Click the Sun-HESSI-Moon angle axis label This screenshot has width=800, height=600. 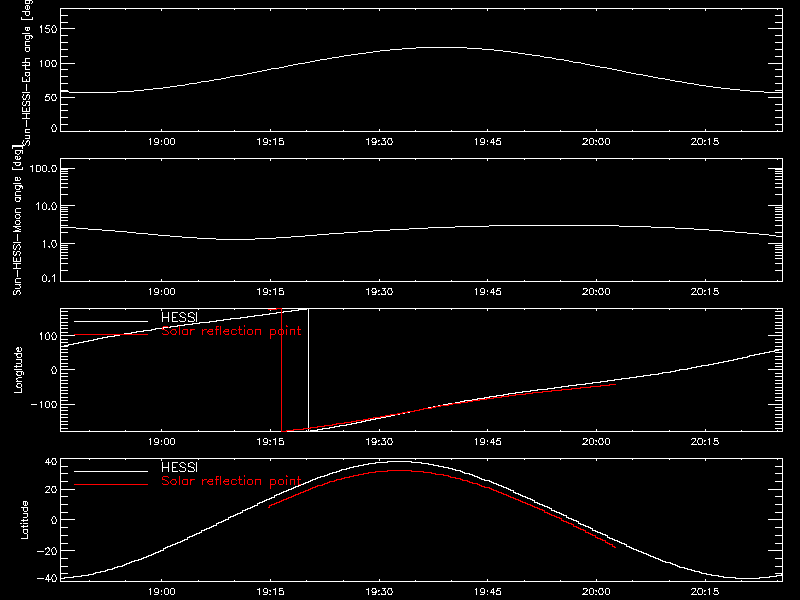[17, 220]
